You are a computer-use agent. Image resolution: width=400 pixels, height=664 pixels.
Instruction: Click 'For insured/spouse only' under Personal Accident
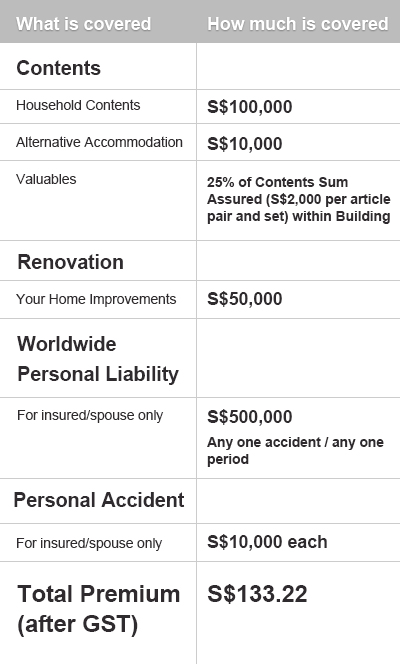tap(89, 543)
